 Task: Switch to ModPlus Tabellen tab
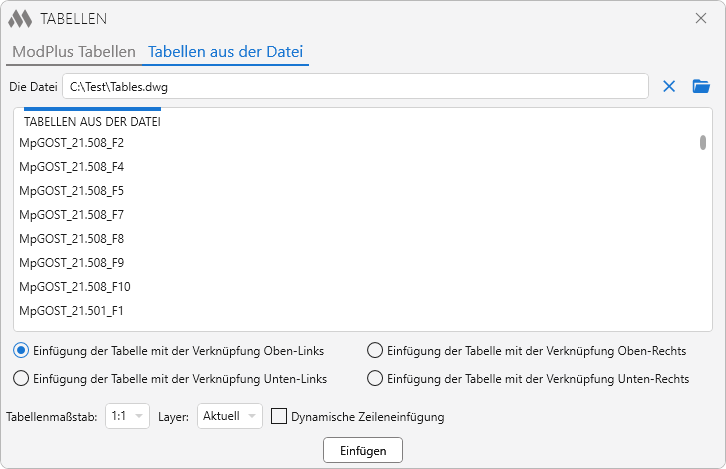[72, 51]
